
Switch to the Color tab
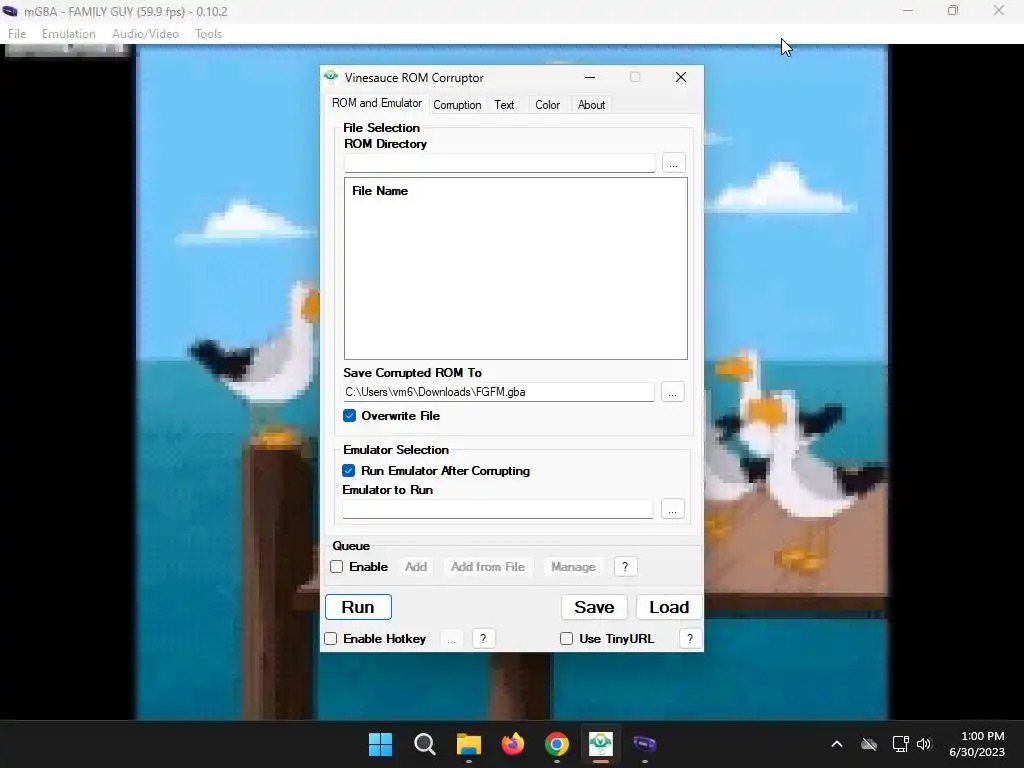[547, 104]
